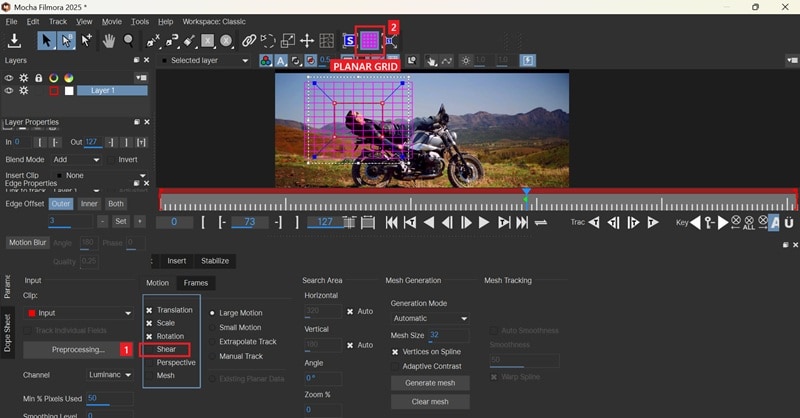Go to the last frame
The height and width of the screenshot is (418, 800).
click(522, 223)
